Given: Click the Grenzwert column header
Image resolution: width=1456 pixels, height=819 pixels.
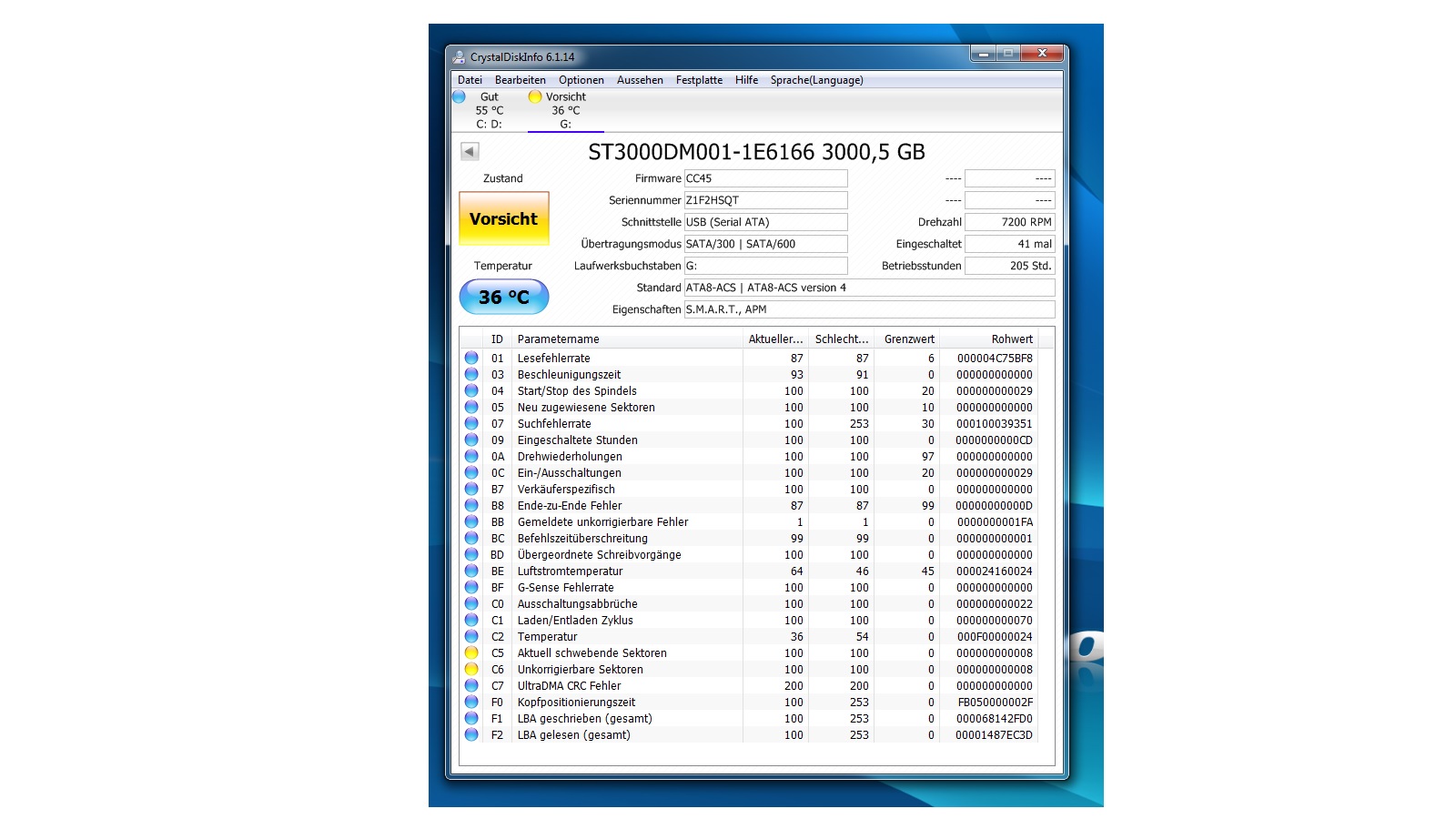Looking at the screenshot, I should [x=907, y=339].
